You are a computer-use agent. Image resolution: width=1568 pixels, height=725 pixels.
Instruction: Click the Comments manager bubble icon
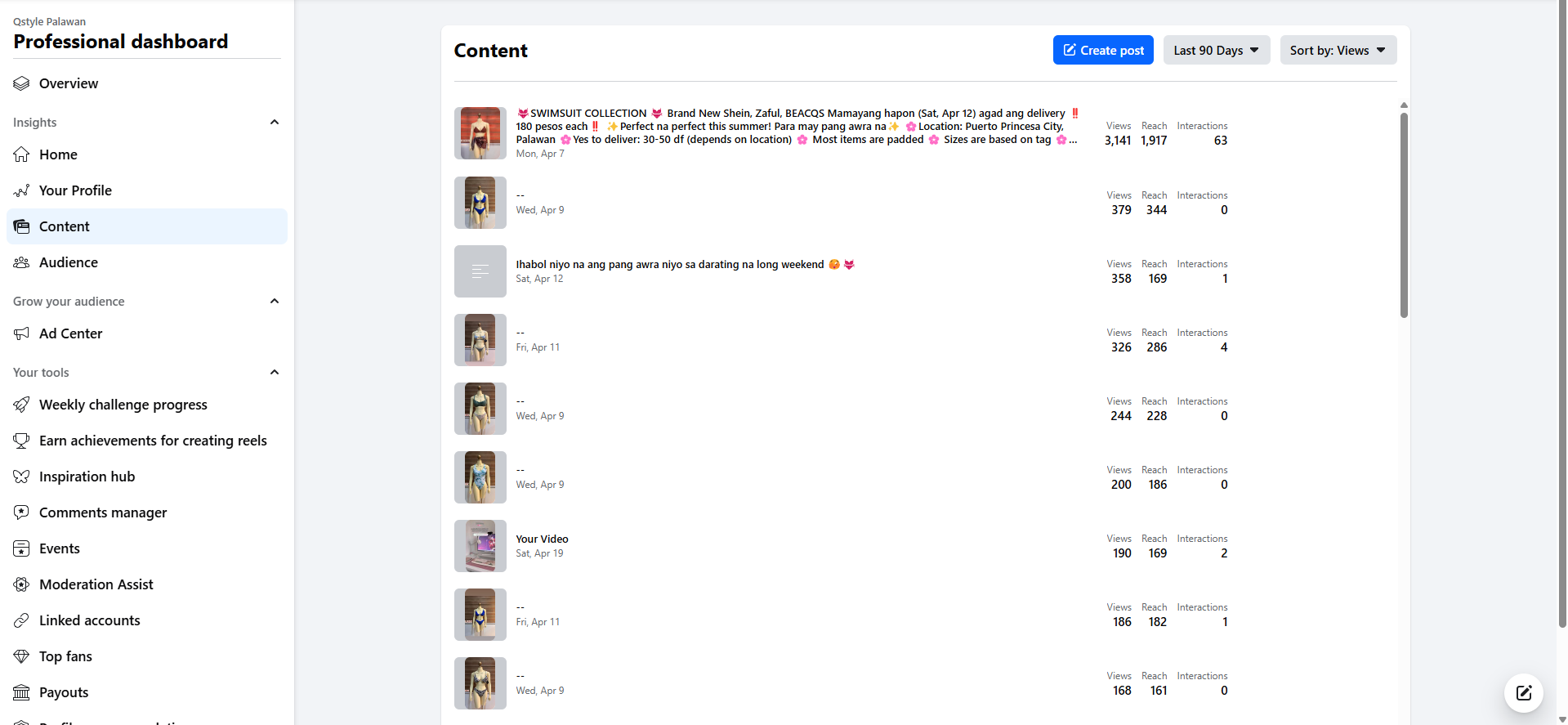21,512
